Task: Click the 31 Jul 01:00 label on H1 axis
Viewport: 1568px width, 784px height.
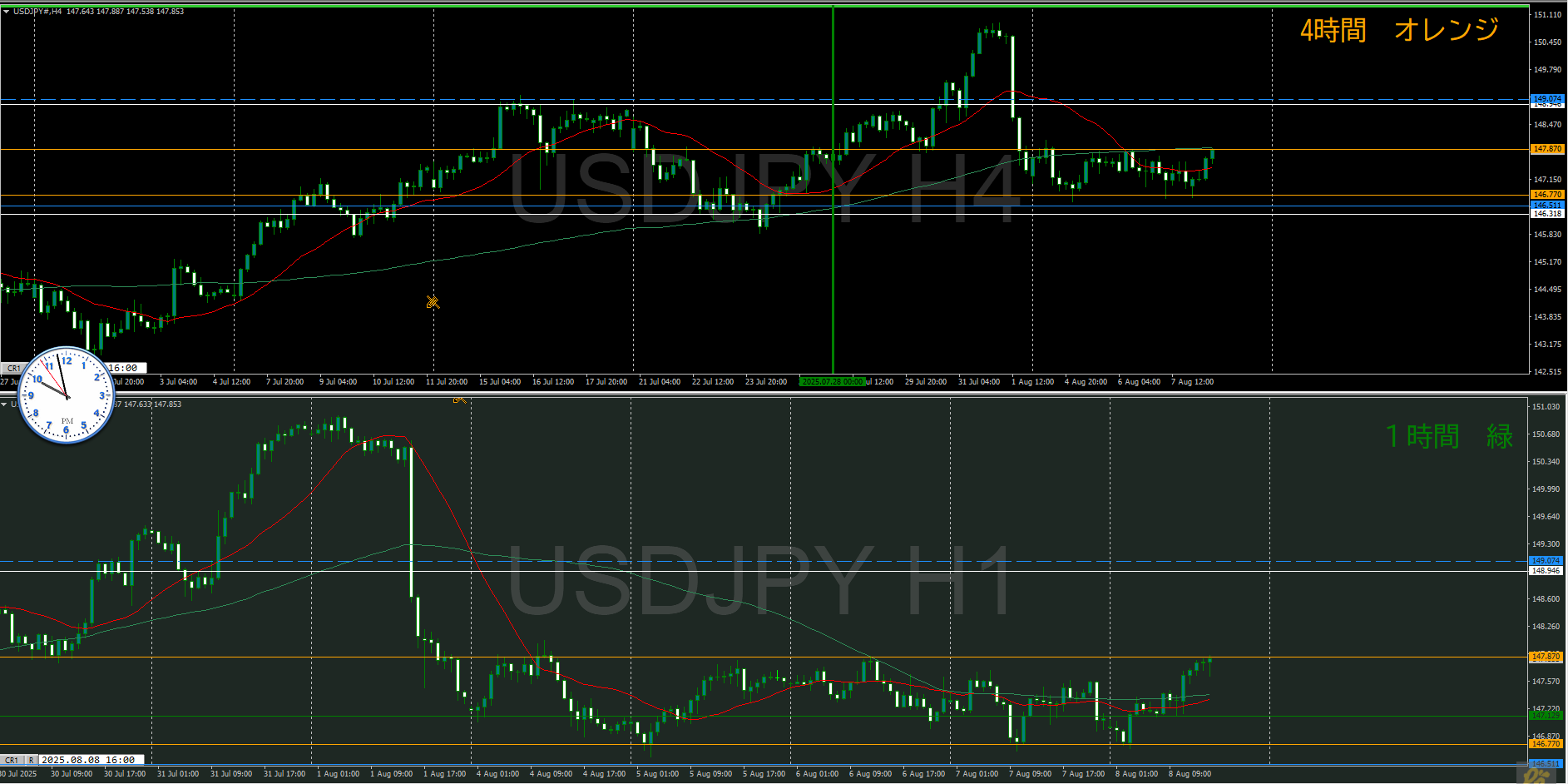Action: (178, 774)
